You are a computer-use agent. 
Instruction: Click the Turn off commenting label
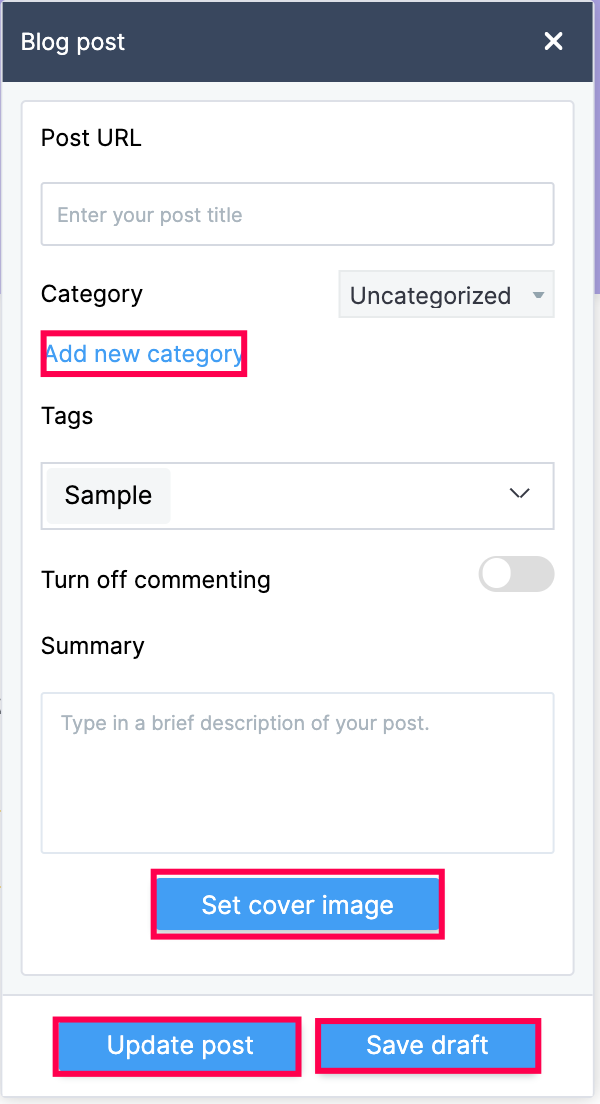(x=156, y=580)
